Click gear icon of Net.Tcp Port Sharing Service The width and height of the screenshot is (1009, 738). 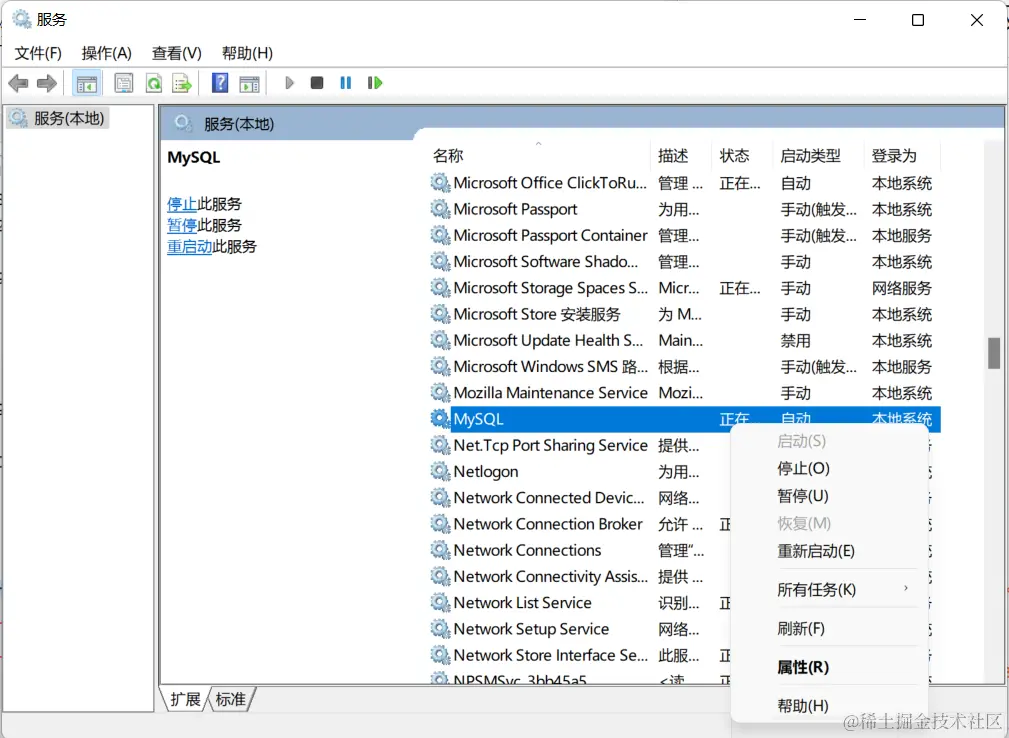point(440,445)
